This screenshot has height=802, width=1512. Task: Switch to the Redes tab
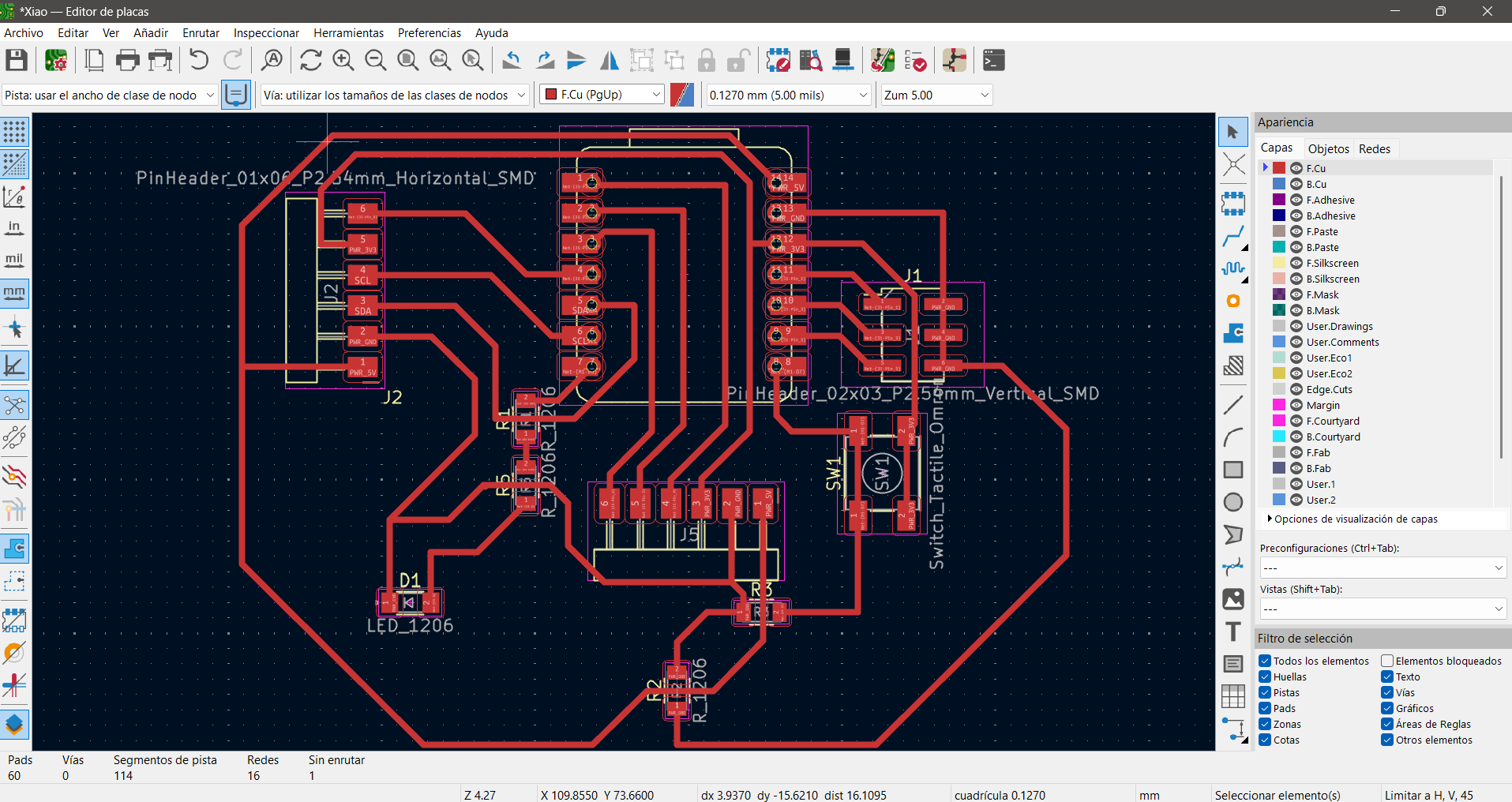(1374, 148)
